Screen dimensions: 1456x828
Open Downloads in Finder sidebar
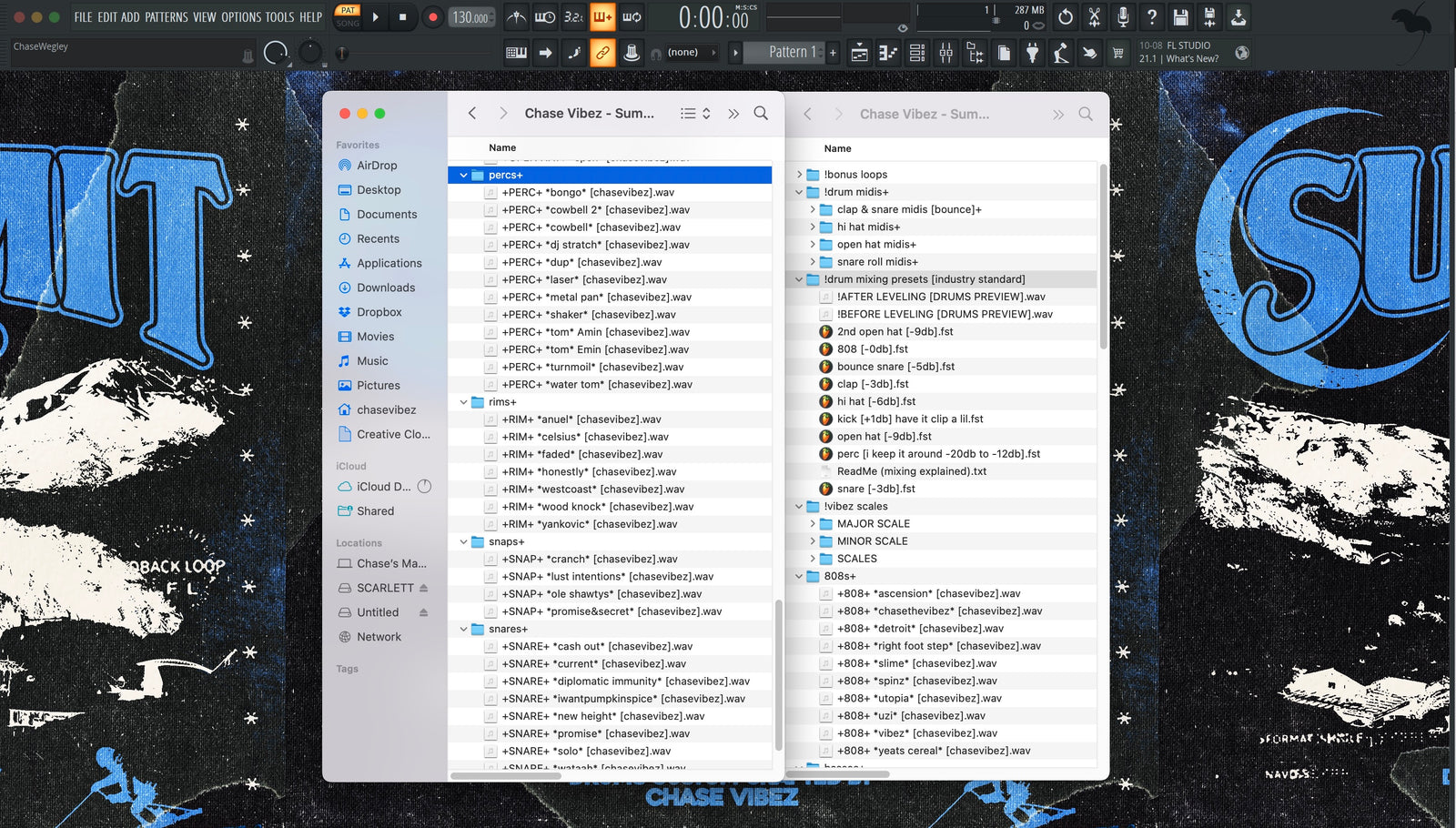(385, 288)
